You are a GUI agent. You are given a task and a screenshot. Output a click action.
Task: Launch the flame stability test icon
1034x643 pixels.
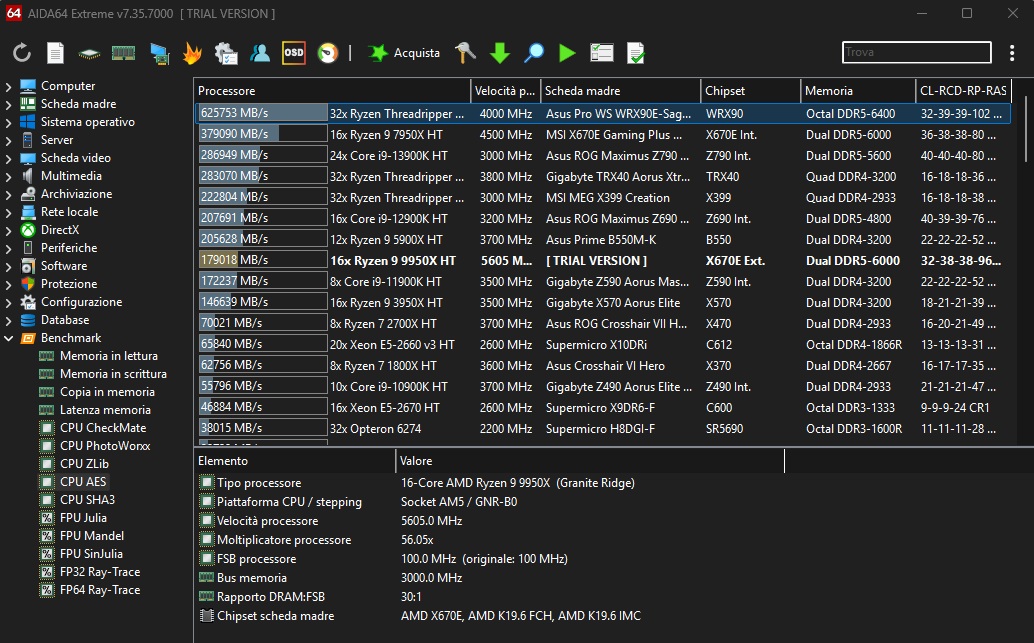[x=192, y=53]
